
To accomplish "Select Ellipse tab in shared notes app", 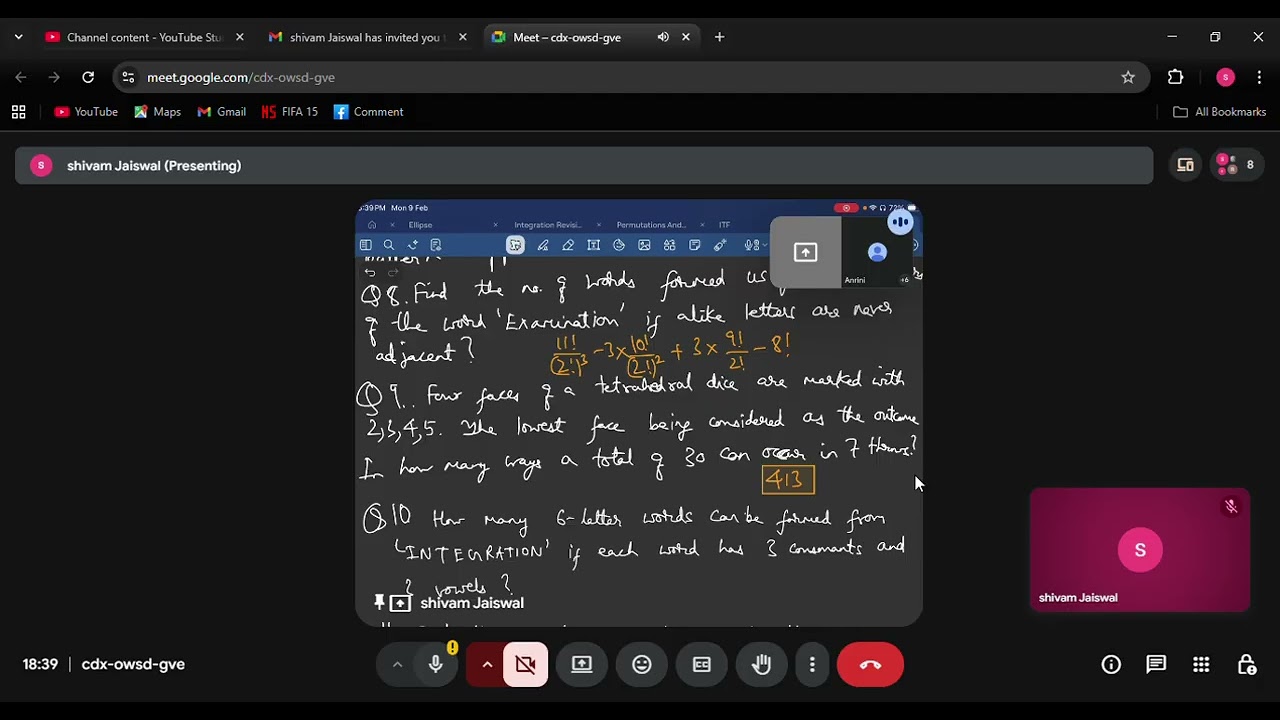I will 420,225.
